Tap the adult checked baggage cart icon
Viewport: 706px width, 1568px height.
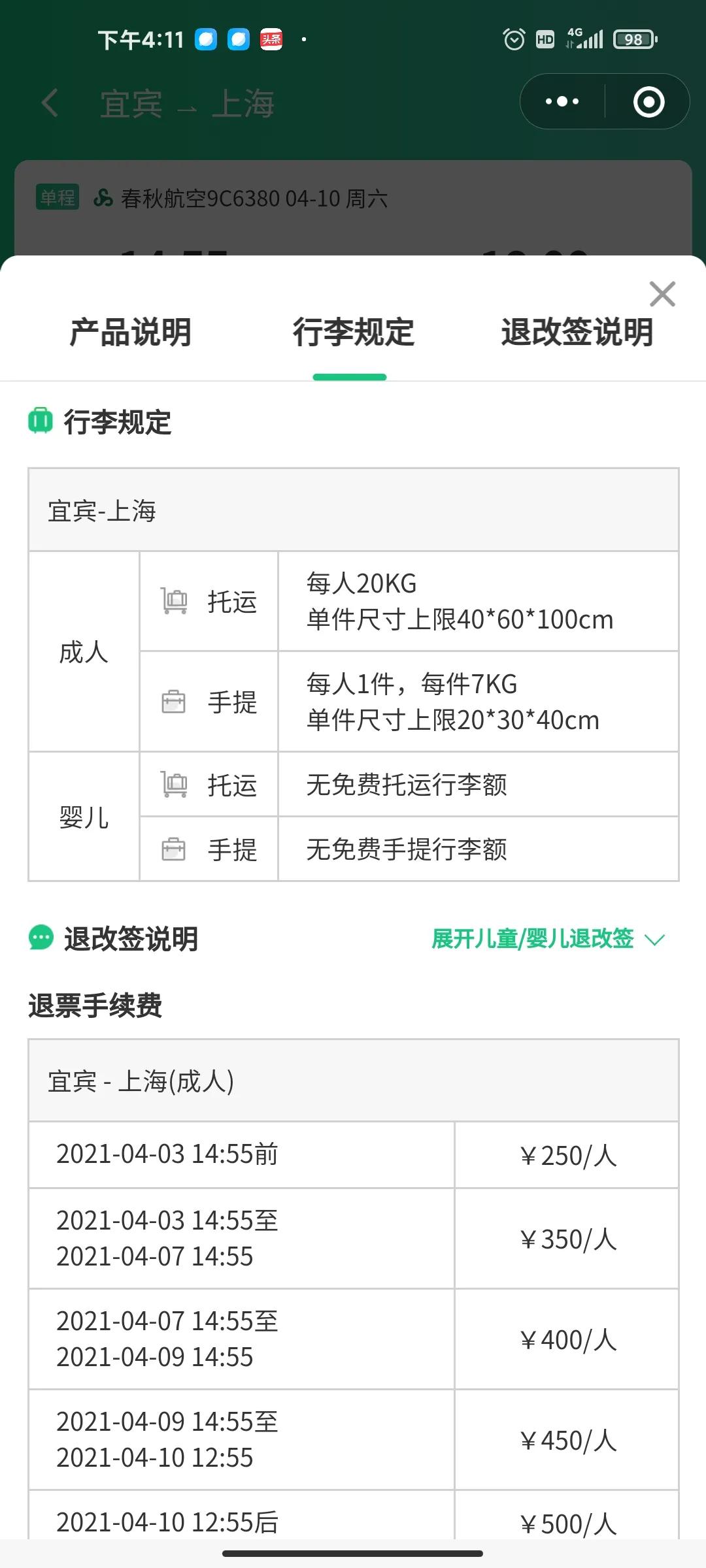174,600
